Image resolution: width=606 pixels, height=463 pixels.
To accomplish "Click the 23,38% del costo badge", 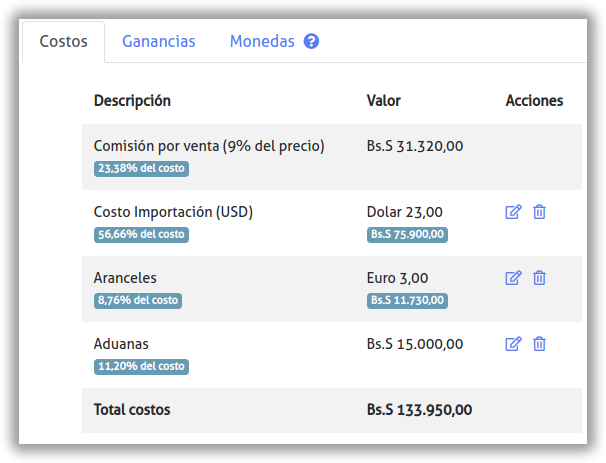I will pyautogui.click(x=141, y=169).
